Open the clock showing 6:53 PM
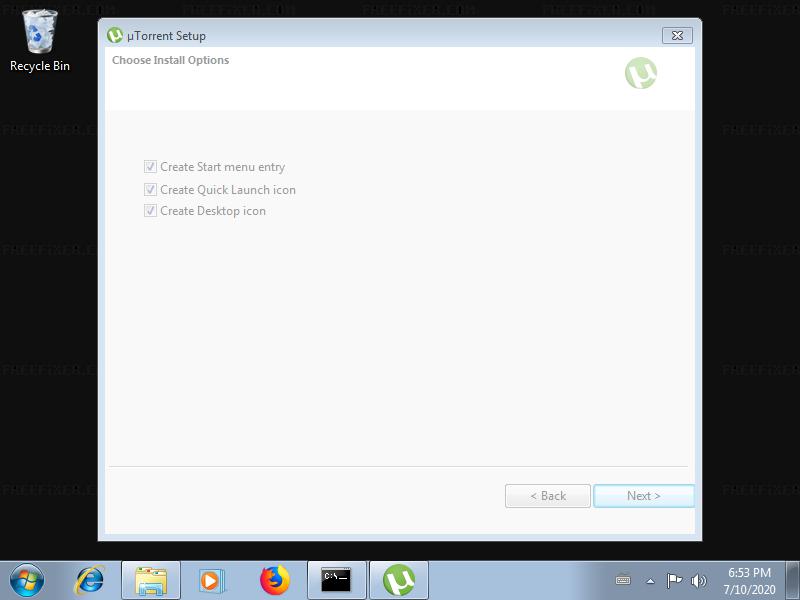Viewport: 800px width, 600px height. (749, 581)
